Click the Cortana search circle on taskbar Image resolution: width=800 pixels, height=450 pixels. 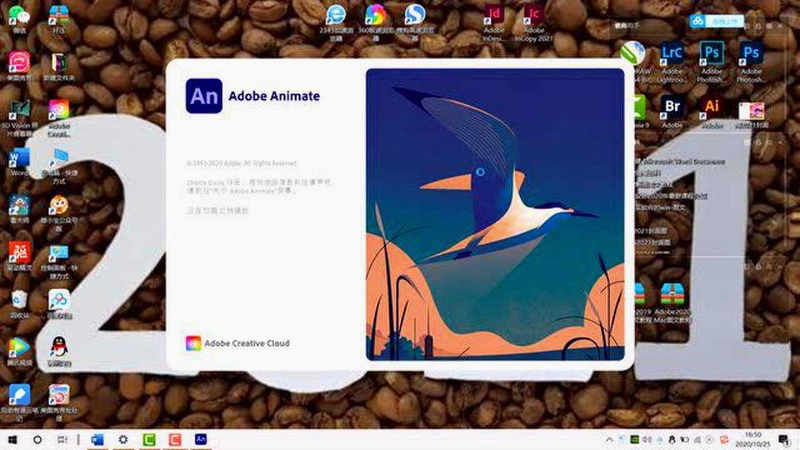pos(37,439)
